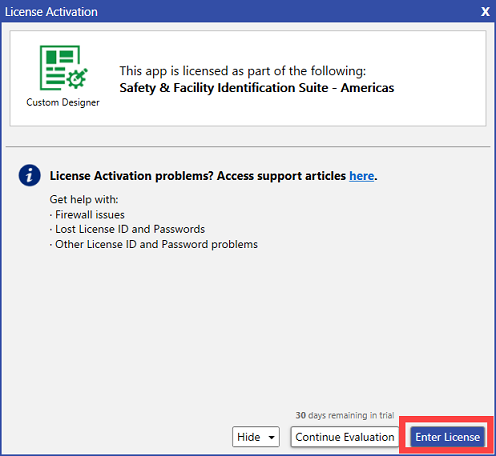496x456 pixels.
Task: Click the Custom Designer app icon
Action: coord(63,68)
